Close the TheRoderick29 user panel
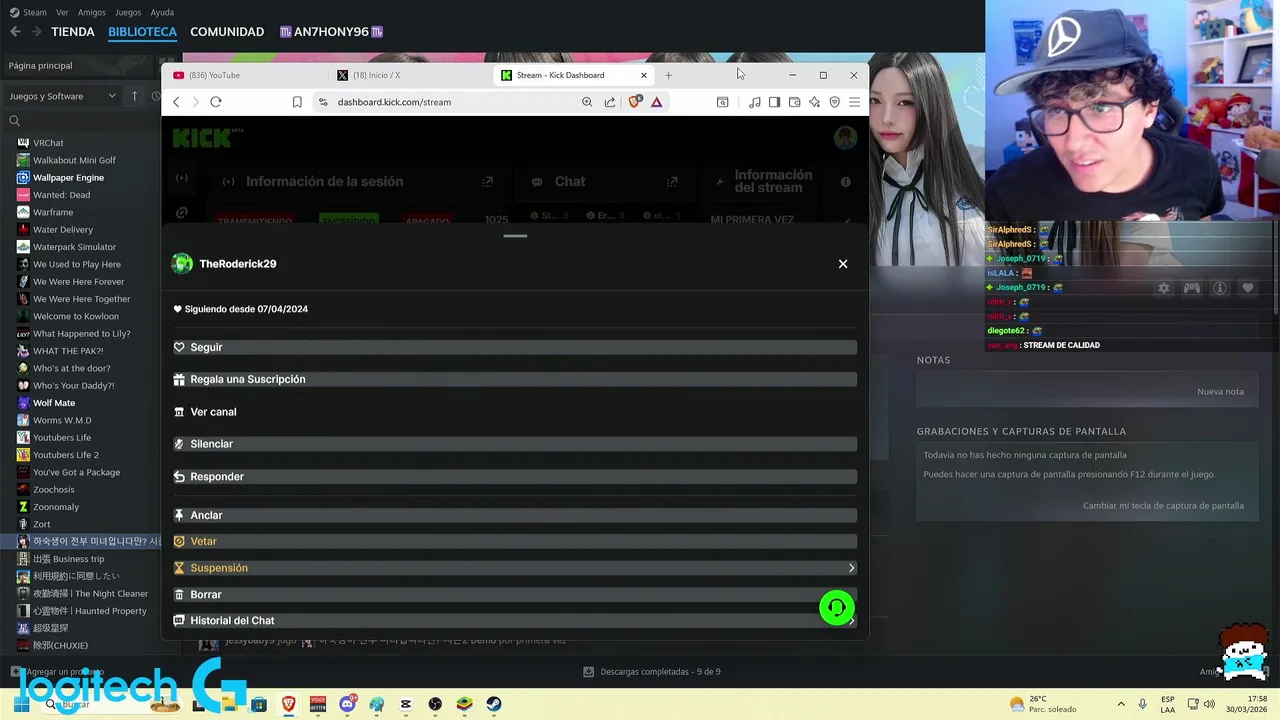 pos(843,264)
